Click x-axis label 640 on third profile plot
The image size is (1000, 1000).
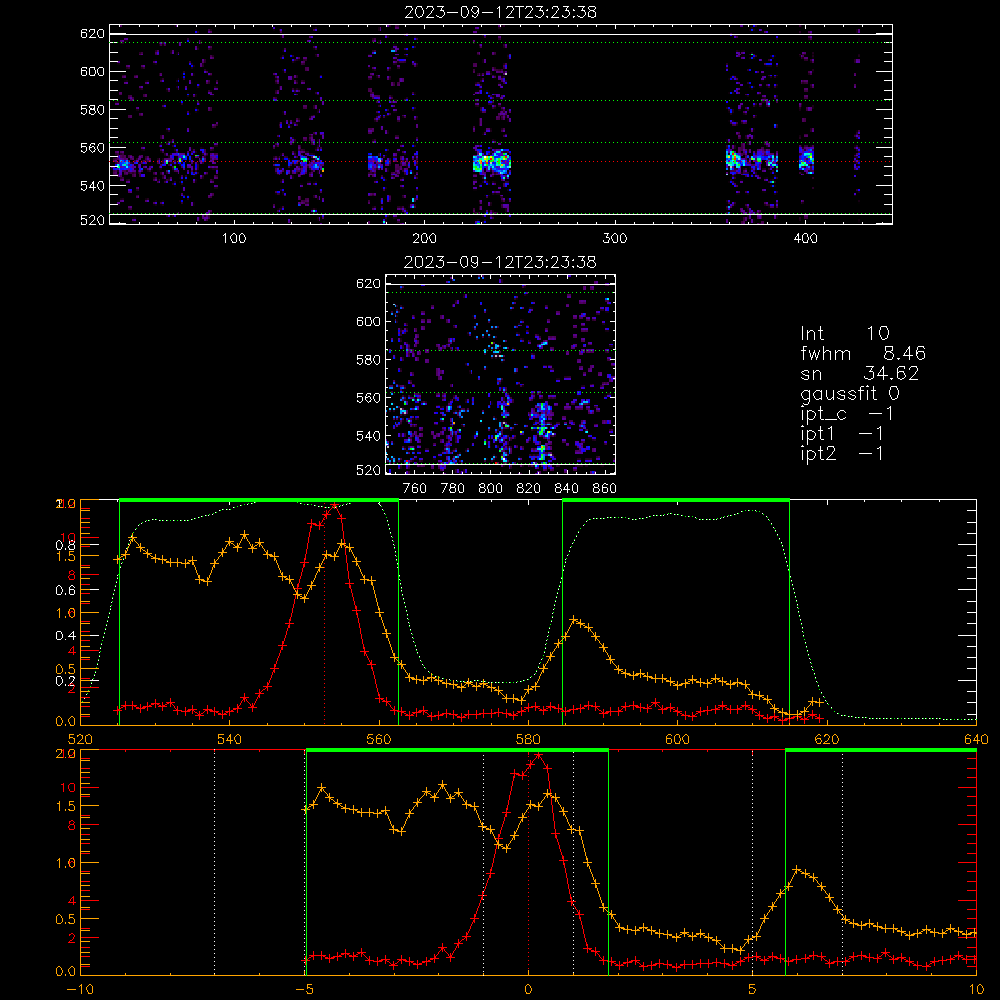pyautogui.click(x=976, y=739)
